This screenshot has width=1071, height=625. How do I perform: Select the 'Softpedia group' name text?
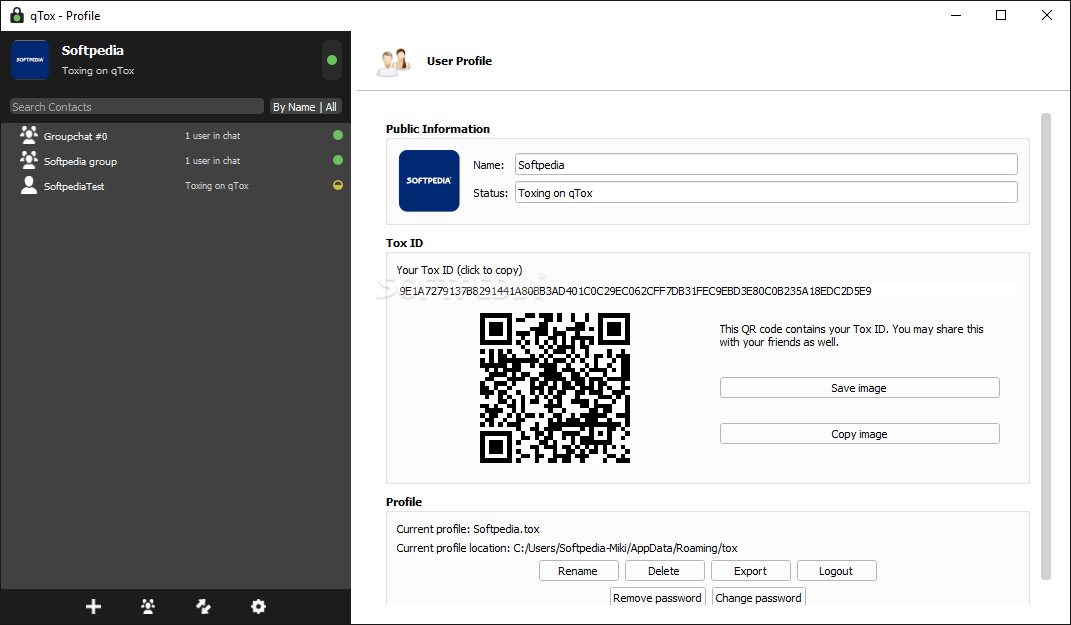point(81,161)
